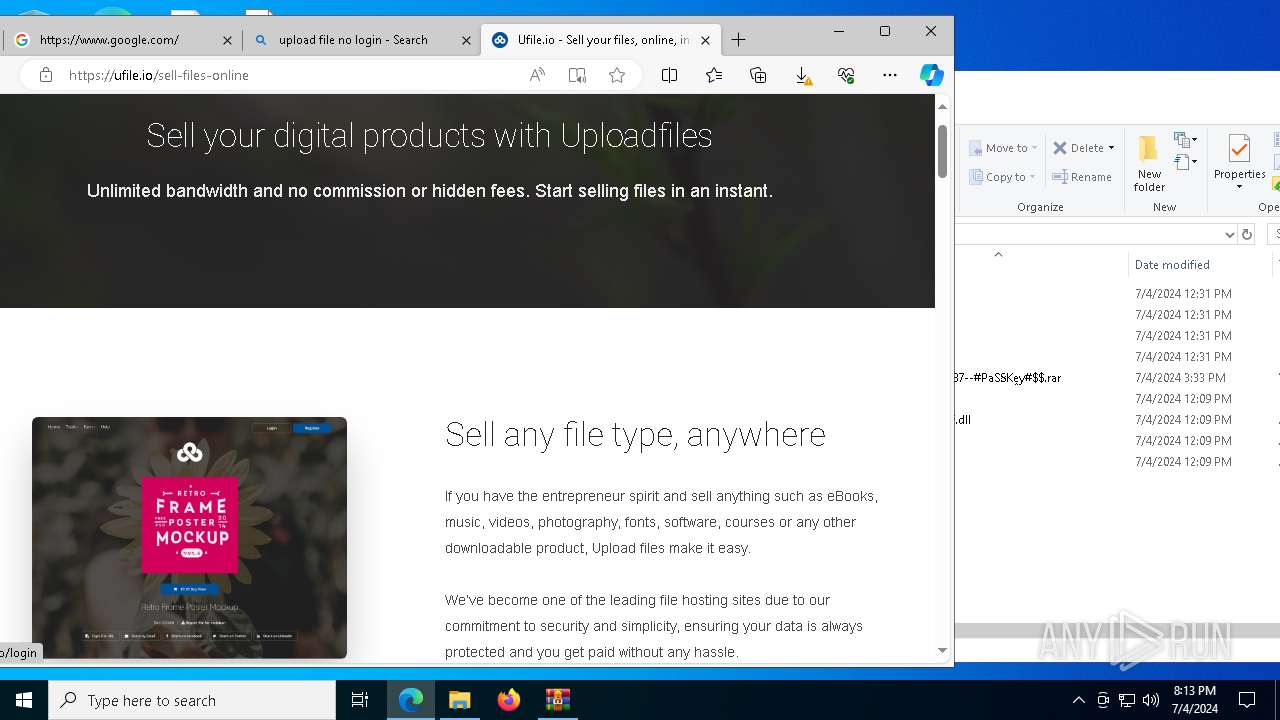Open network status icon in system tray

(x=1126, y=700)
